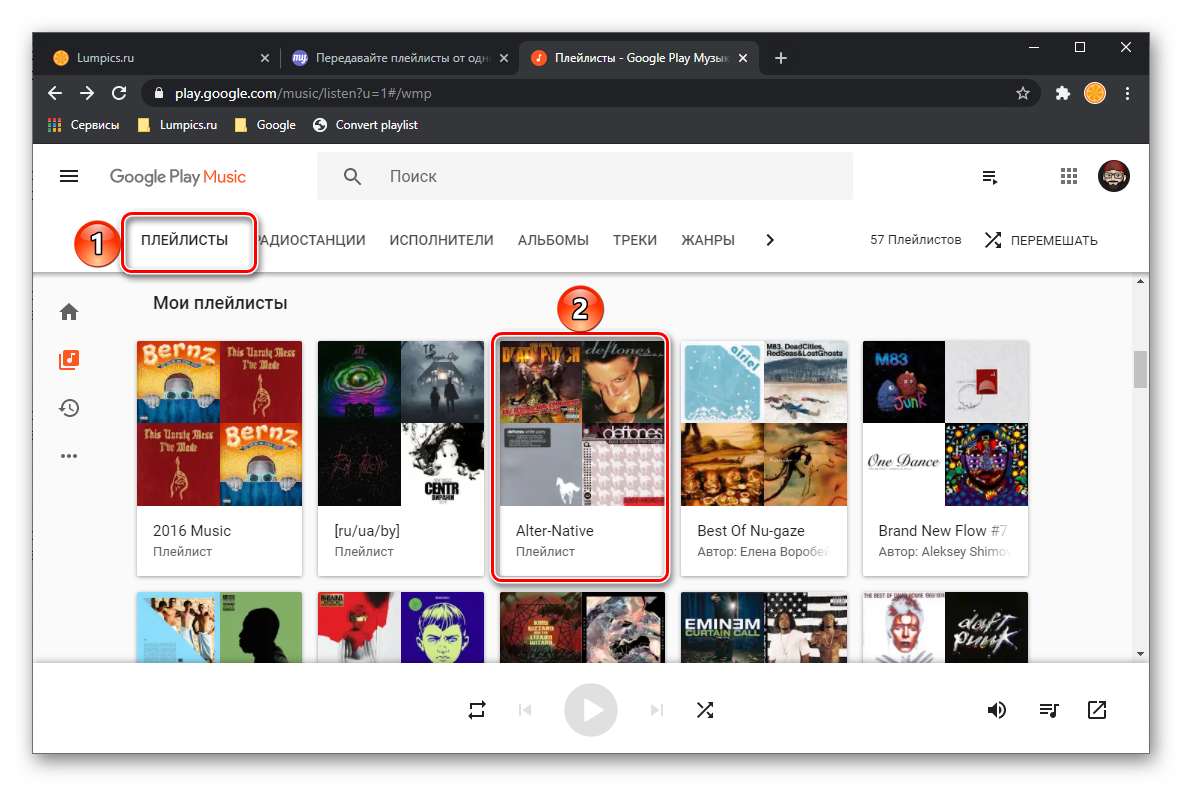1182x786 pixels.
Task: Click the address bar URL
Action: pos(303,93)
